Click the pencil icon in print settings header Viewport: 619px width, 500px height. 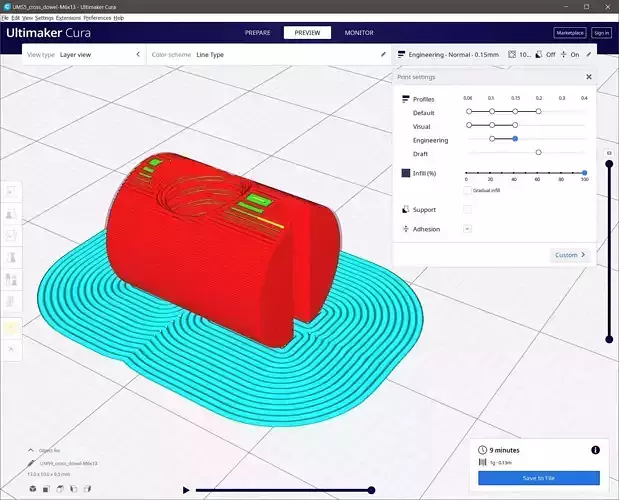tap(589, 54)
